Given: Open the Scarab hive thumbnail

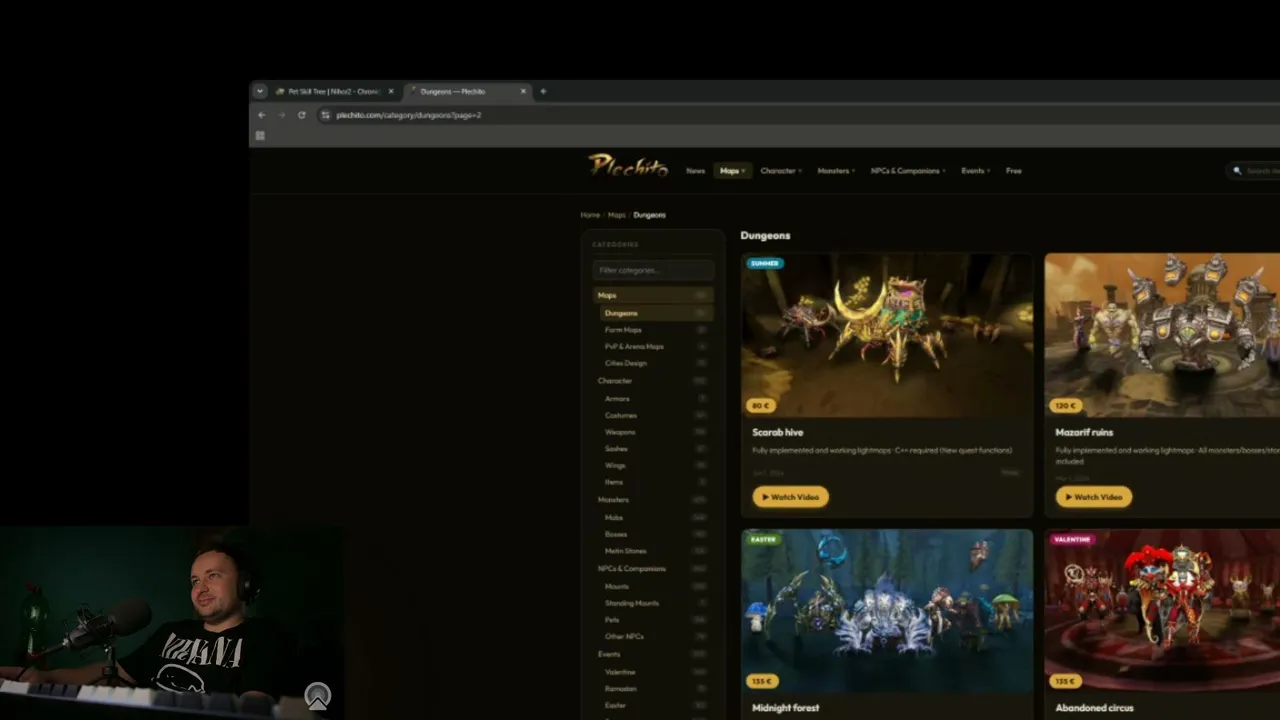Looking at the screenshot, I should pos(887,335).
